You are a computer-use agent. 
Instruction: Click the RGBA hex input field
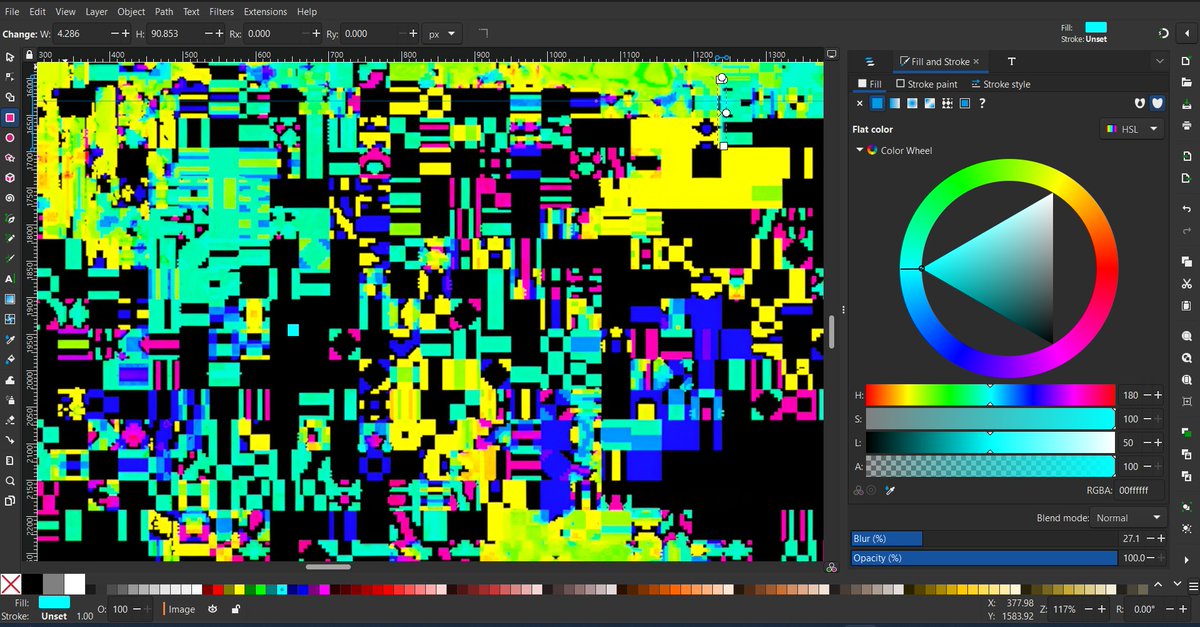1141,490
